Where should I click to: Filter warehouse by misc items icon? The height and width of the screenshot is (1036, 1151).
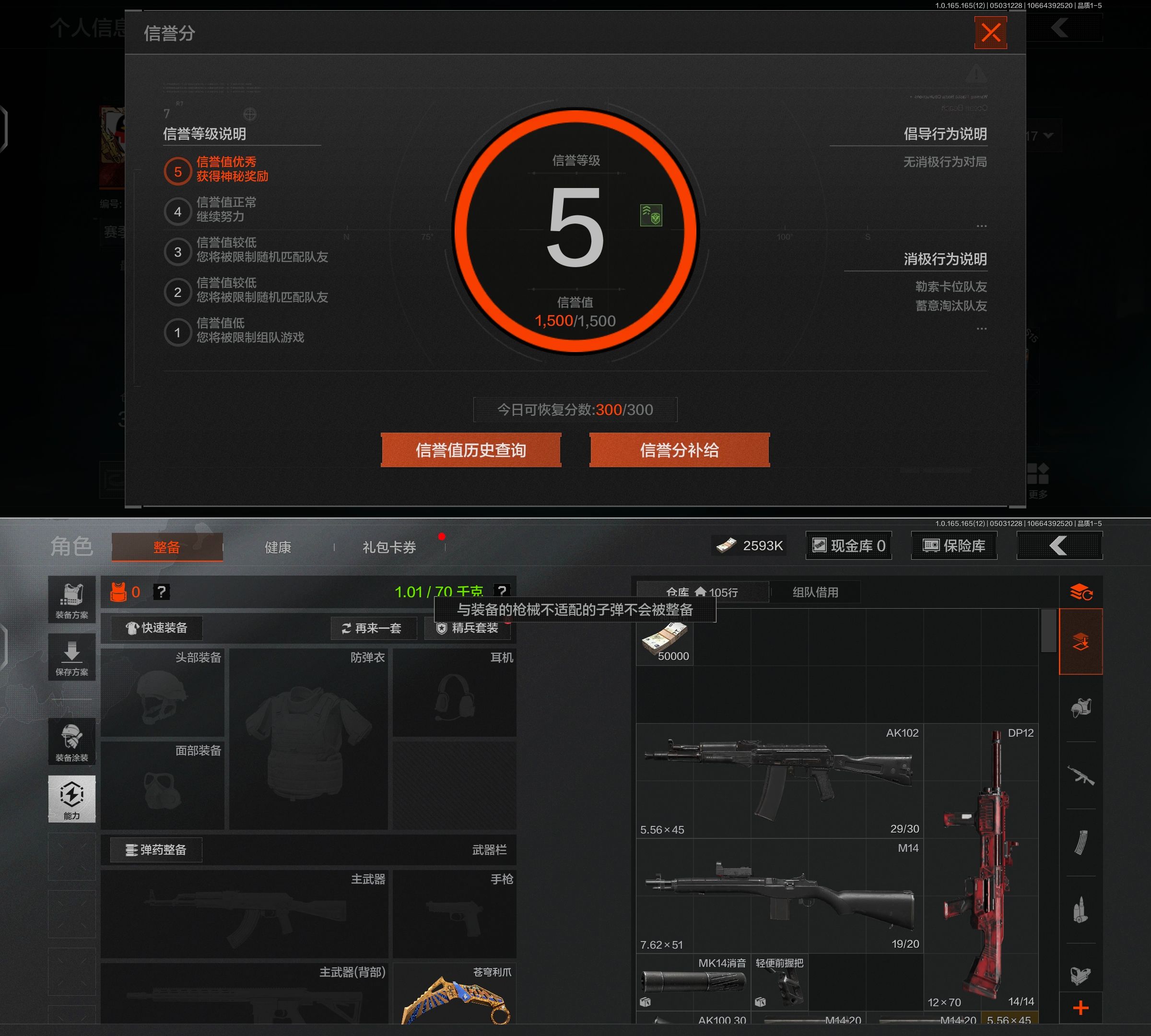[1081, 976]
